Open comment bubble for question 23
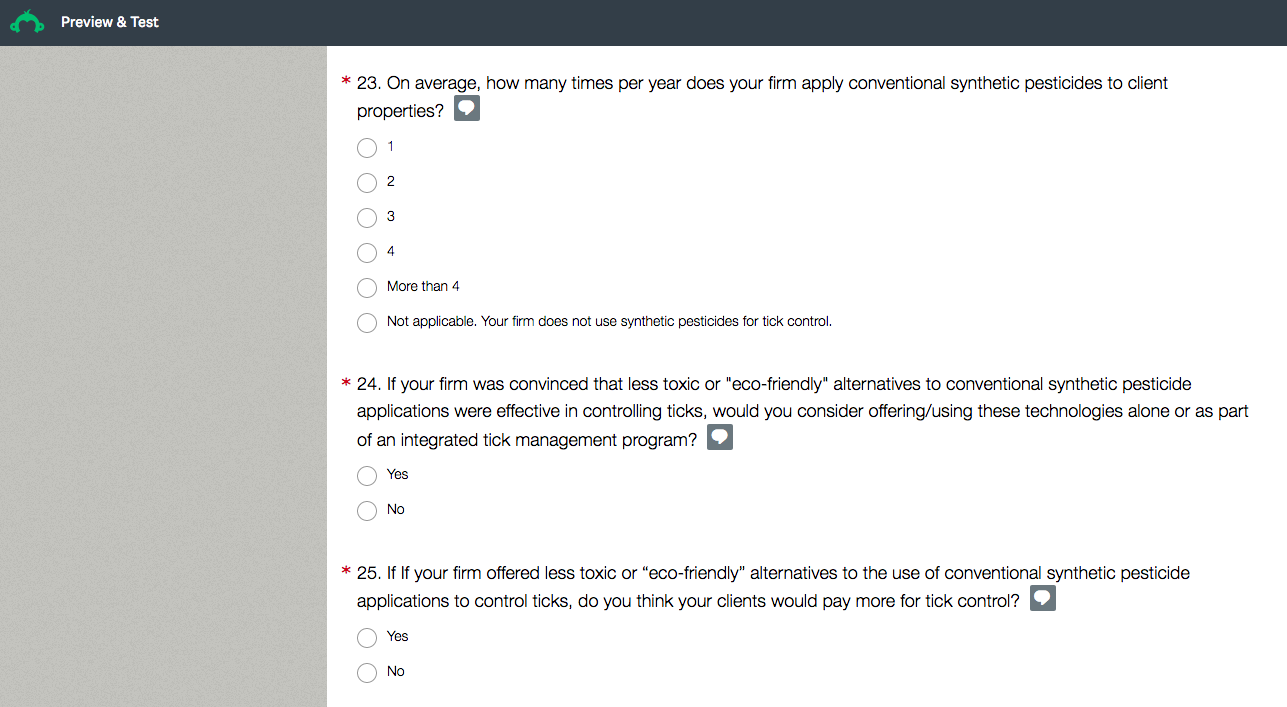 coord(467,109)
